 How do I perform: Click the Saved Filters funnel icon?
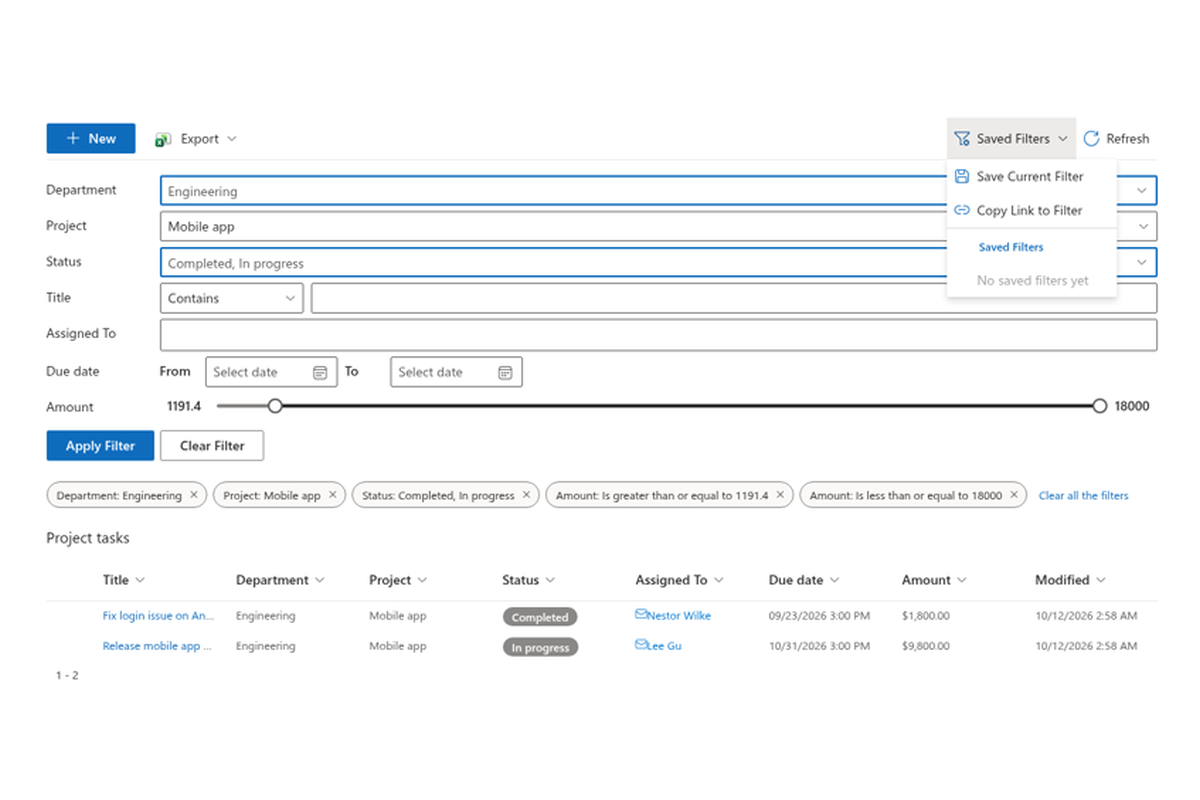coord(962,139)
